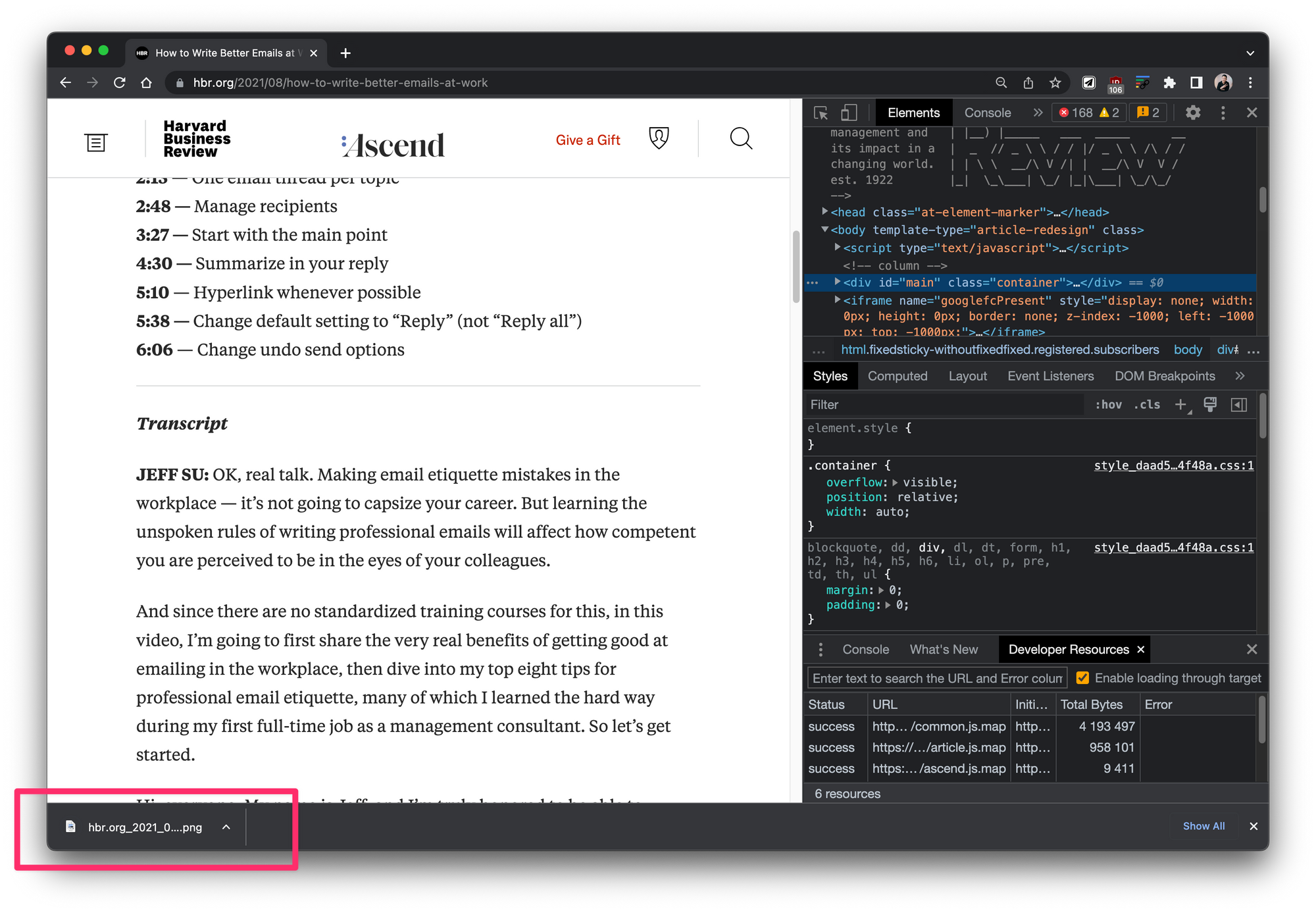
Task: Toggle the .cls classes button
Action: 1147,405
